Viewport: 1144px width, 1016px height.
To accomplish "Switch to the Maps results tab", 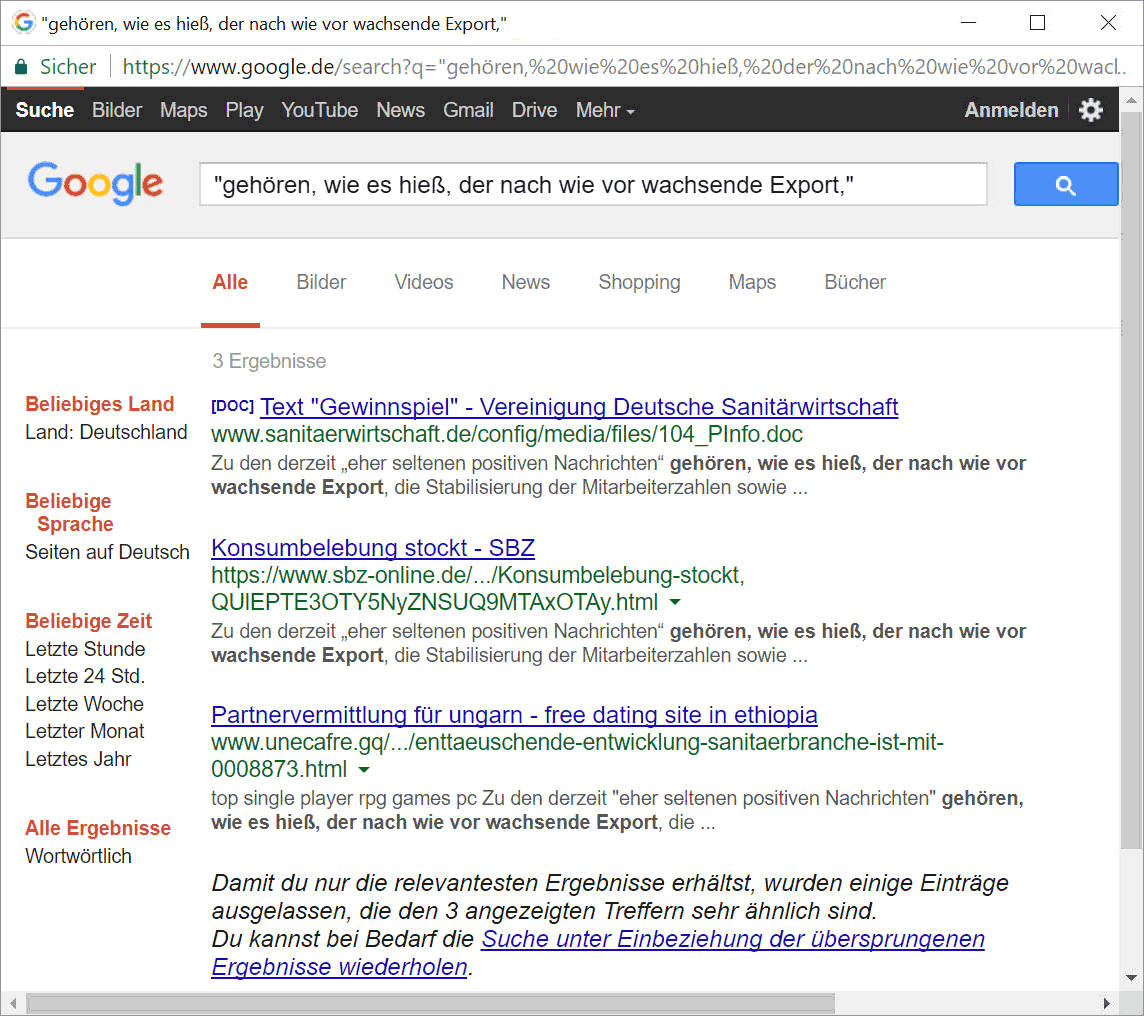I will pos(752,282).
